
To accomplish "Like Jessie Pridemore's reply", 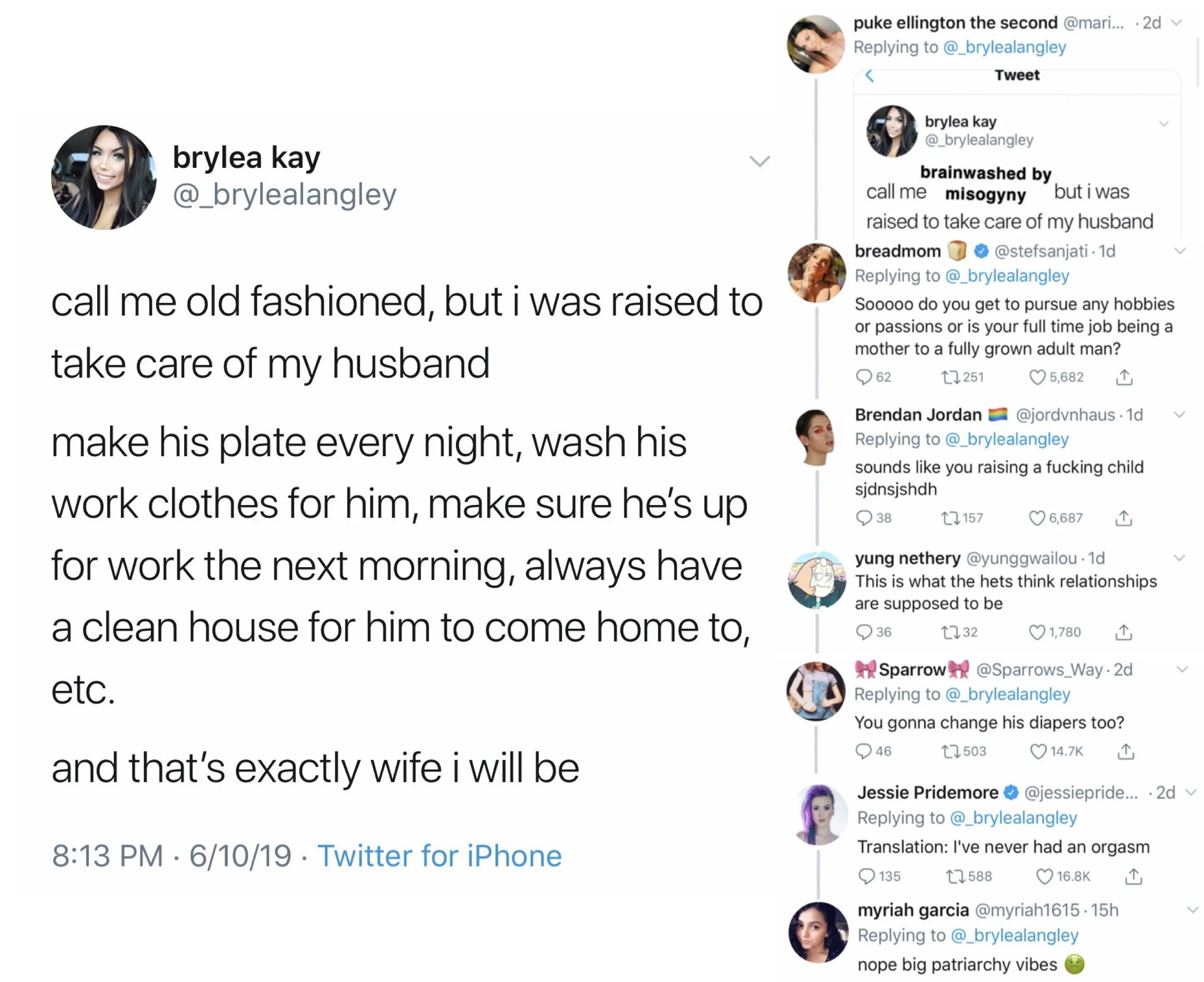I will (x=1045, y=876).
